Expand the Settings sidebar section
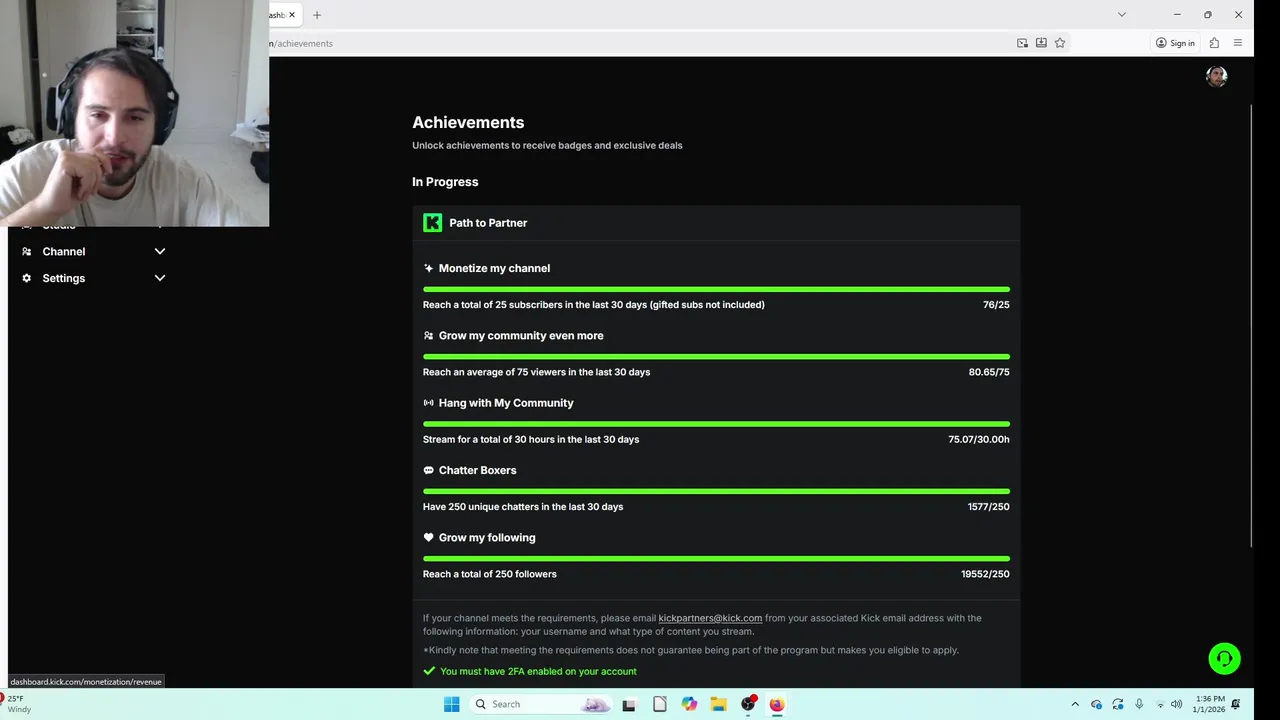 [x=159, y=278]
